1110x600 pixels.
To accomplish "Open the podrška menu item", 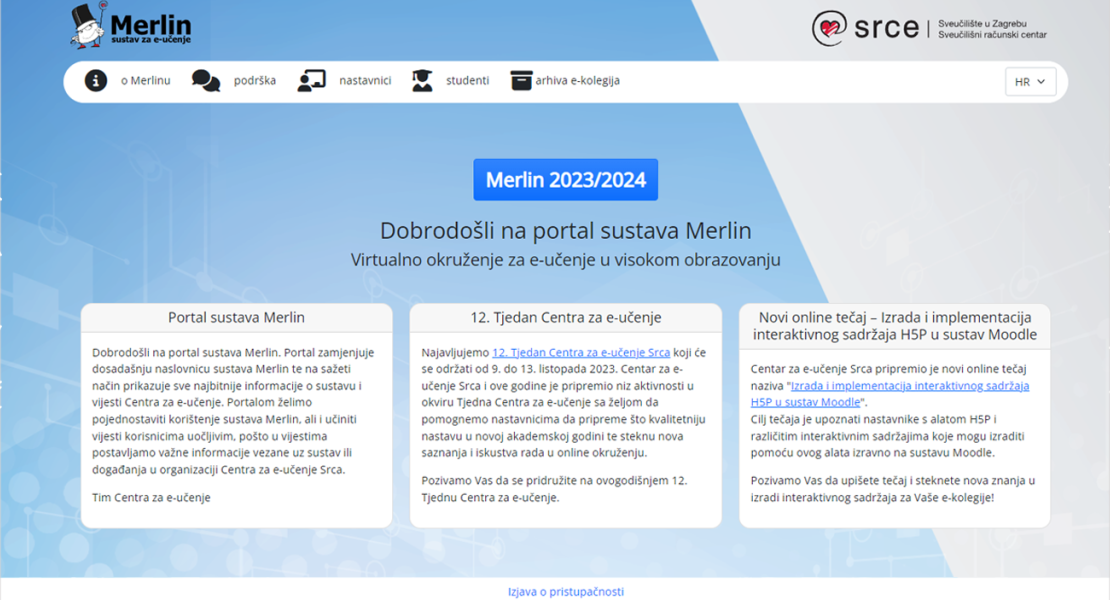I will click(x=255, y=81).
